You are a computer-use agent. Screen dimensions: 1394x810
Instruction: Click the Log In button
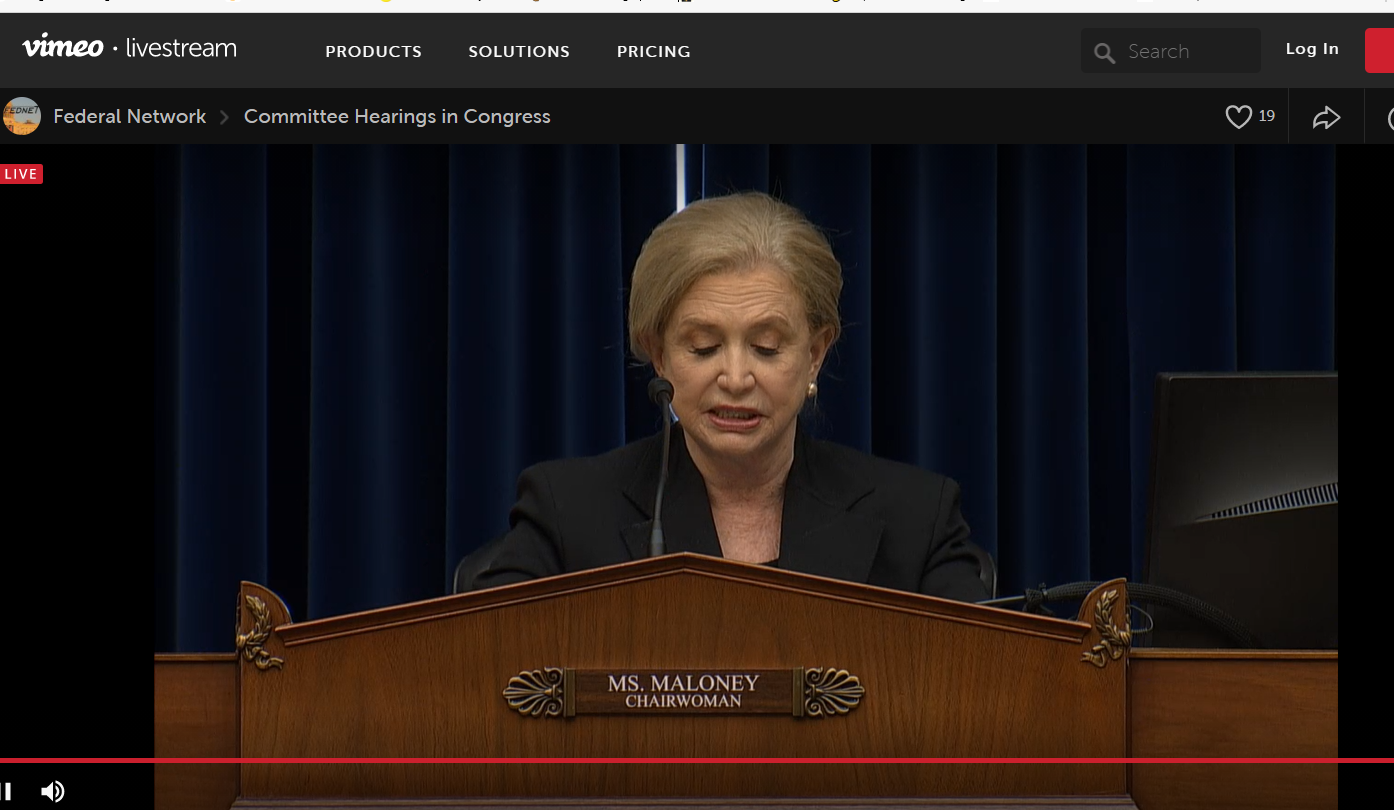pos(1311,49)
